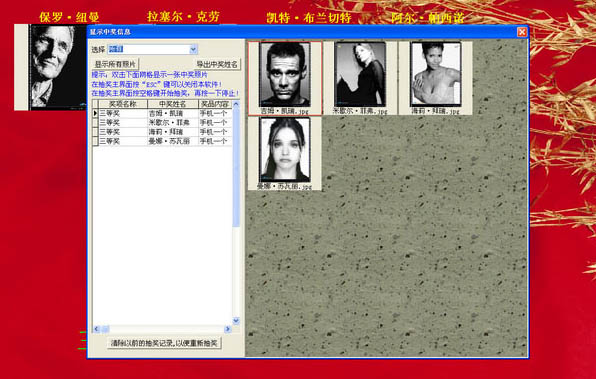
Task: Click 阿尔·帕西诺 name label in background window
Action: pyautogui.click(x=428, y=18)
